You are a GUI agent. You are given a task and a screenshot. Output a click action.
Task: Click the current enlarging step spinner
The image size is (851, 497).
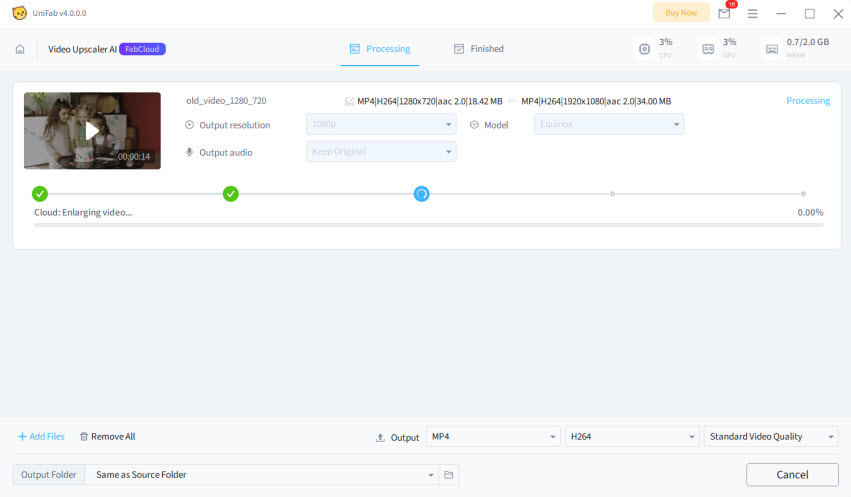coord(421,194)
